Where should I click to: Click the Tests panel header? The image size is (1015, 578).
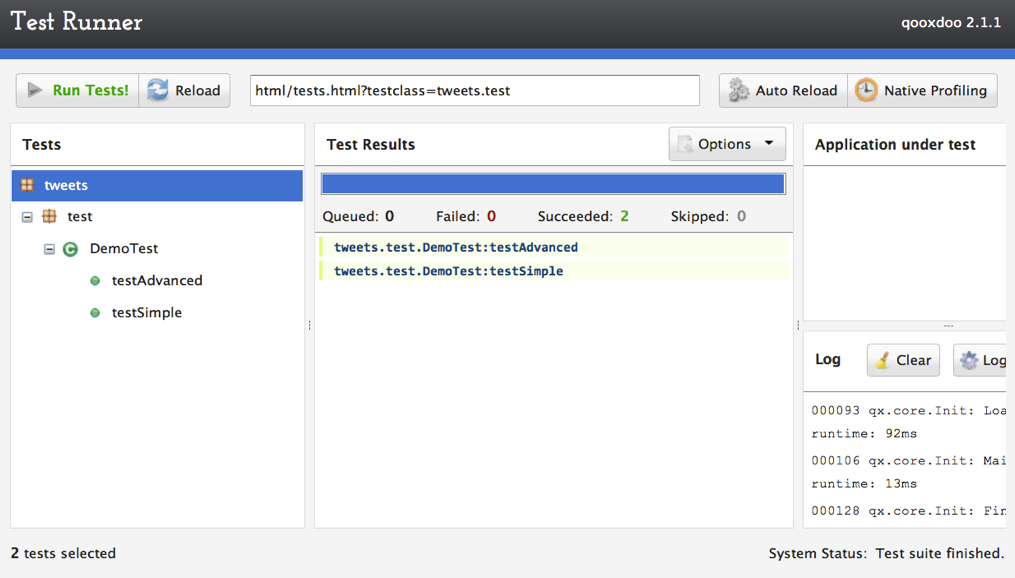click(x=41, y=144)
